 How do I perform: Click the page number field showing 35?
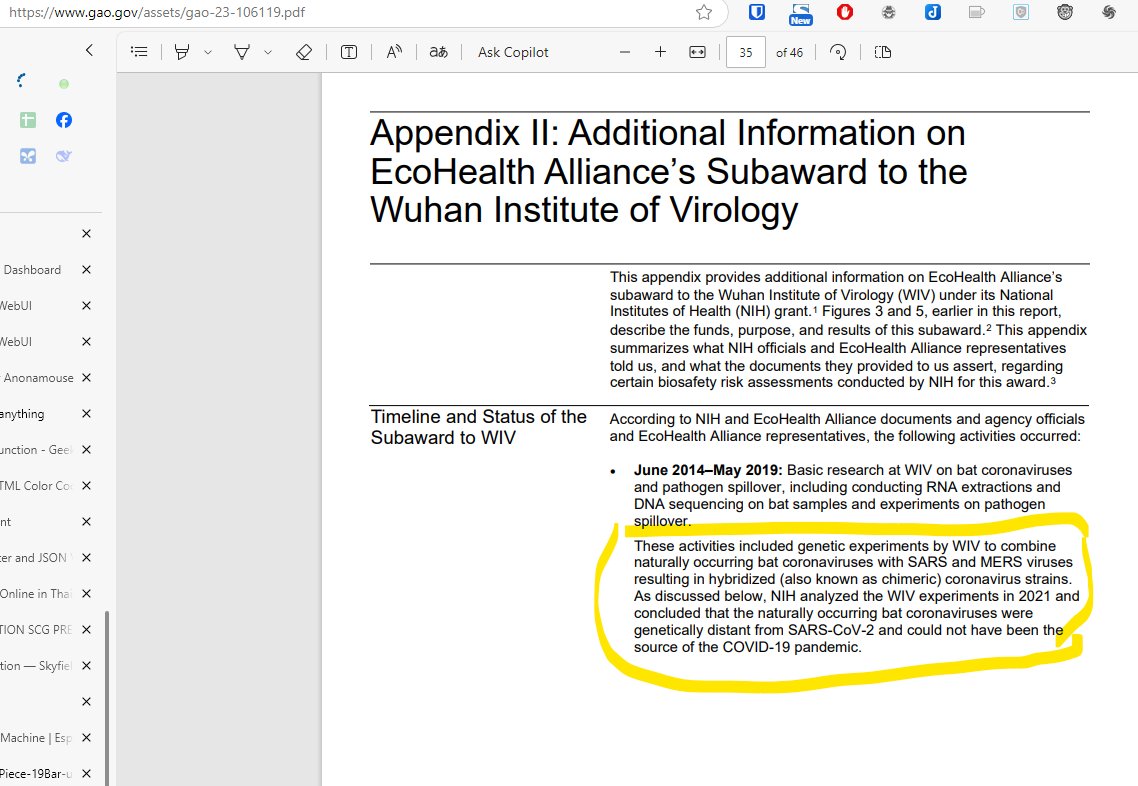746,52
